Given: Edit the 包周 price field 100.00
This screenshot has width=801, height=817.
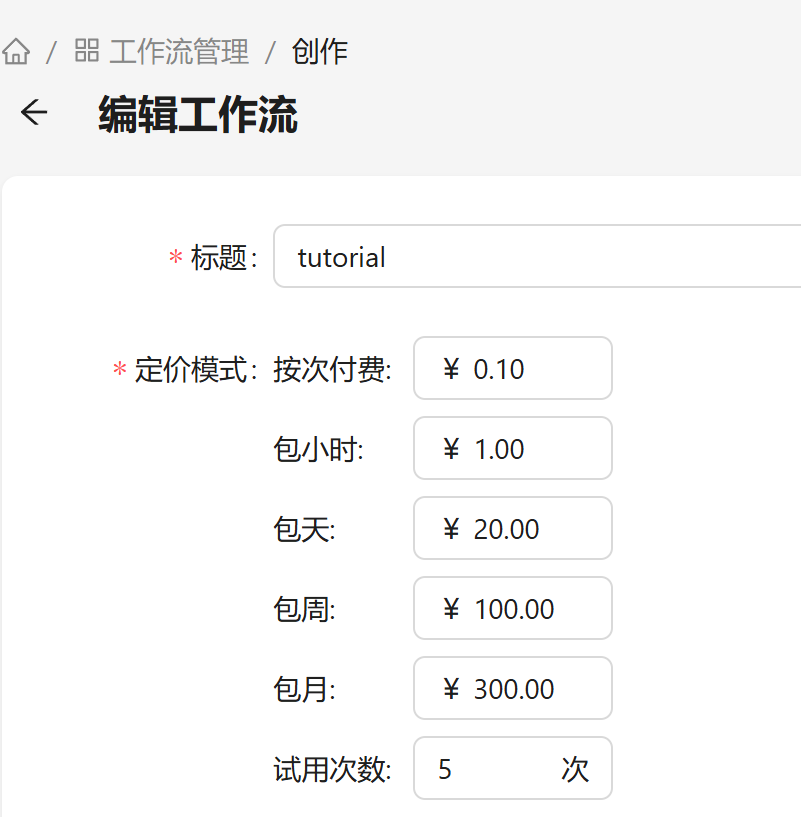Looking at the screenshot, I should (x=513, y=608).
